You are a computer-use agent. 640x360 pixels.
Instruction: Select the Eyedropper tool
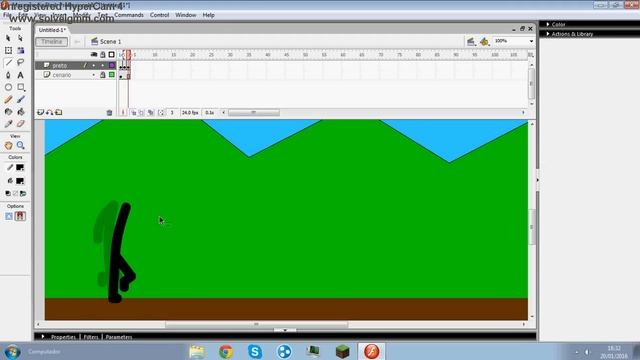tap(8, 124)
